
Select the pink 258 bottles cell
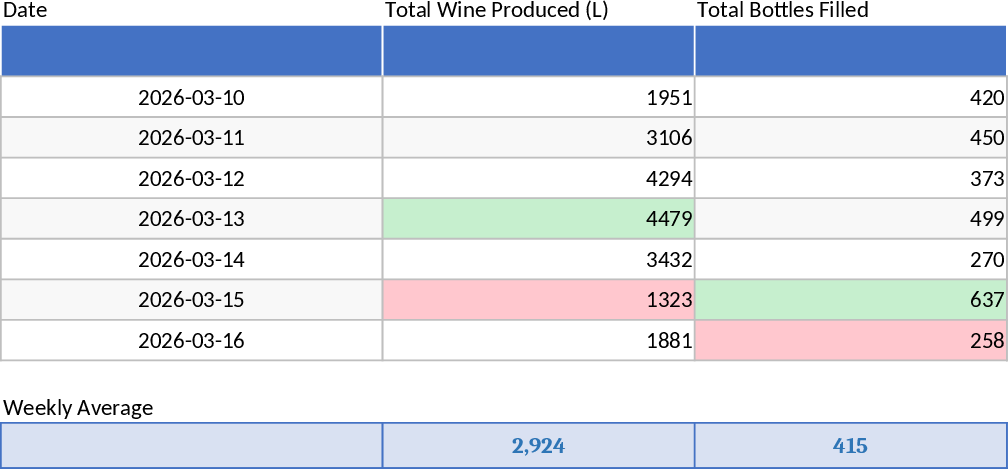click(x=850, y=341)
